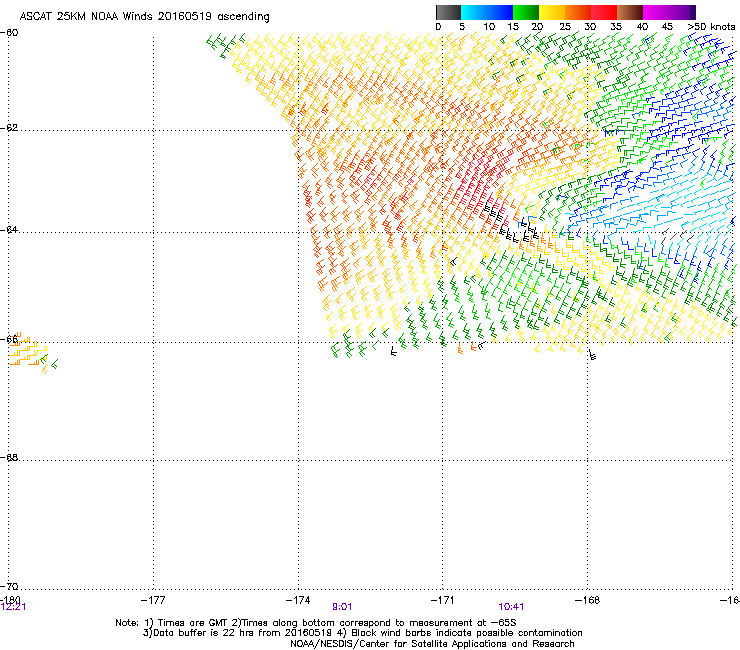Select the brown 35-40 knots color segment
740x650 pixels.
pyautogui.click(x=630, y=12)
